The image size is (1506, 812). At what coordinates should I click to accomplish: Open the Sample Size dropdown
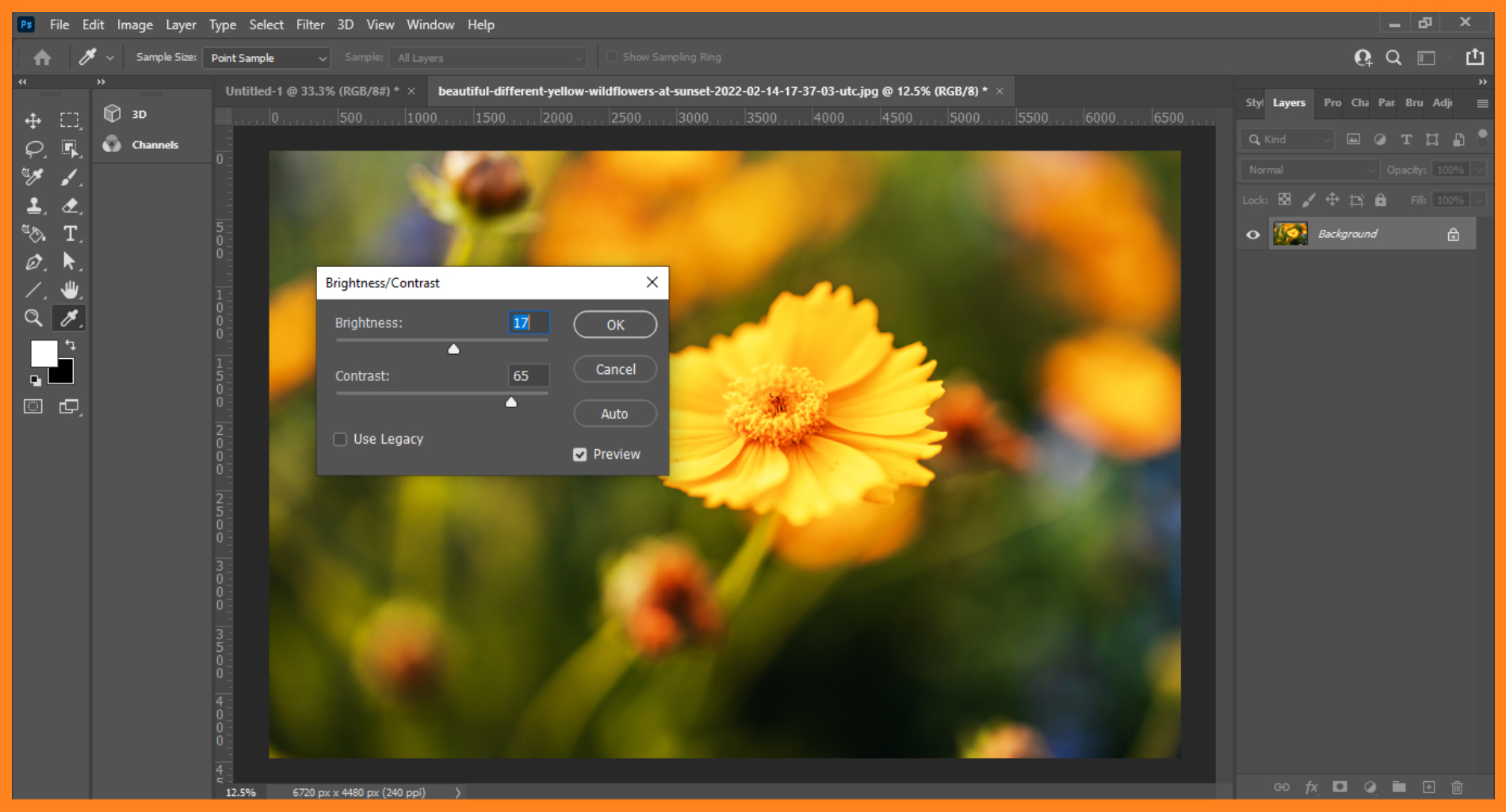[266, 57]
